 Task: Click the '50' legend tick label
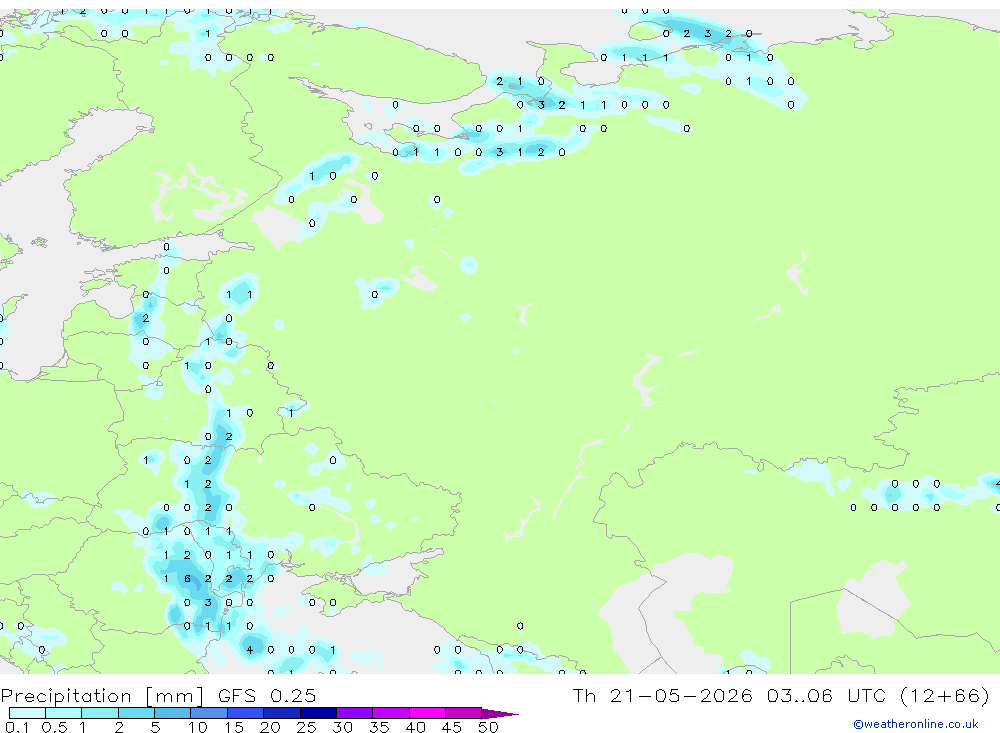click(x=489, y=727)
